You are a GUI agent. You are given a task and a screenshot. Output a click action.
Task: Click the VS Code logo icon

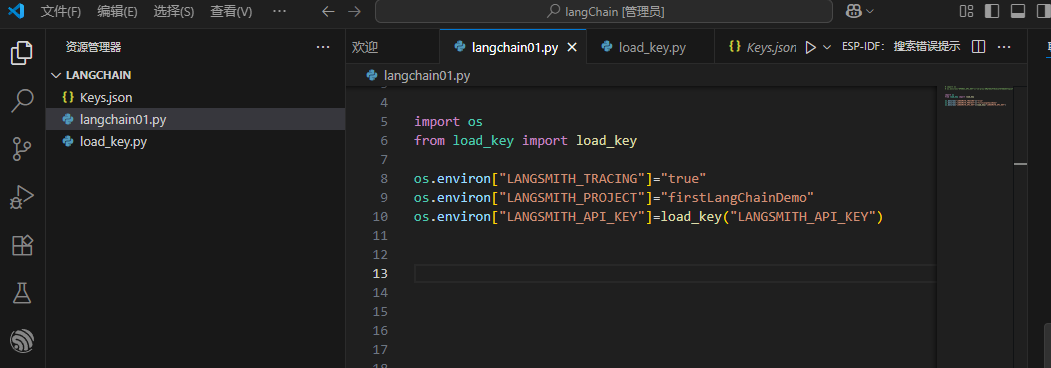click(16, 11)
